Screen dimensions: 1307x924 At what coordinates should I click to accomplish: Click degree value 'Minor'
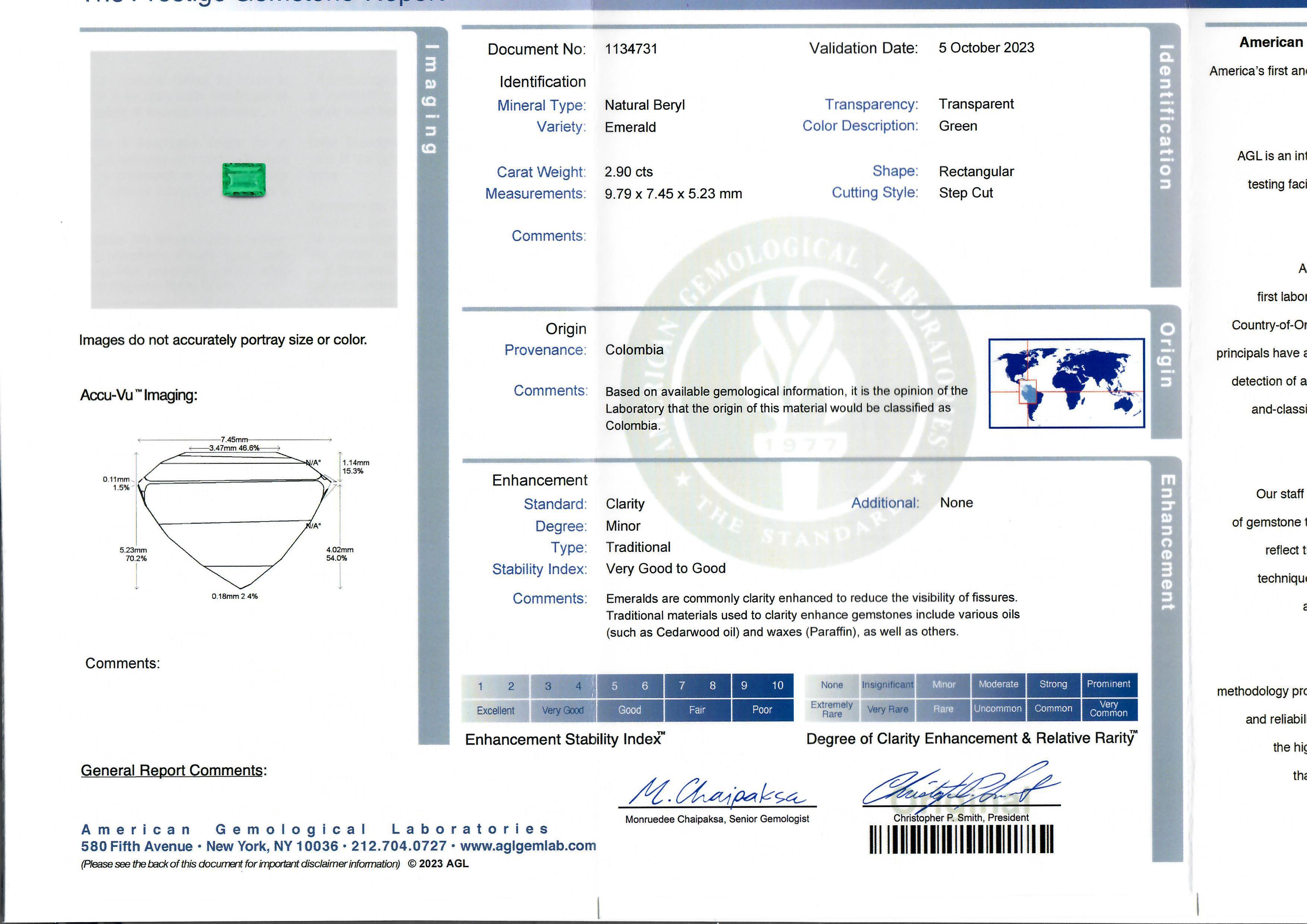pos(623,526)
